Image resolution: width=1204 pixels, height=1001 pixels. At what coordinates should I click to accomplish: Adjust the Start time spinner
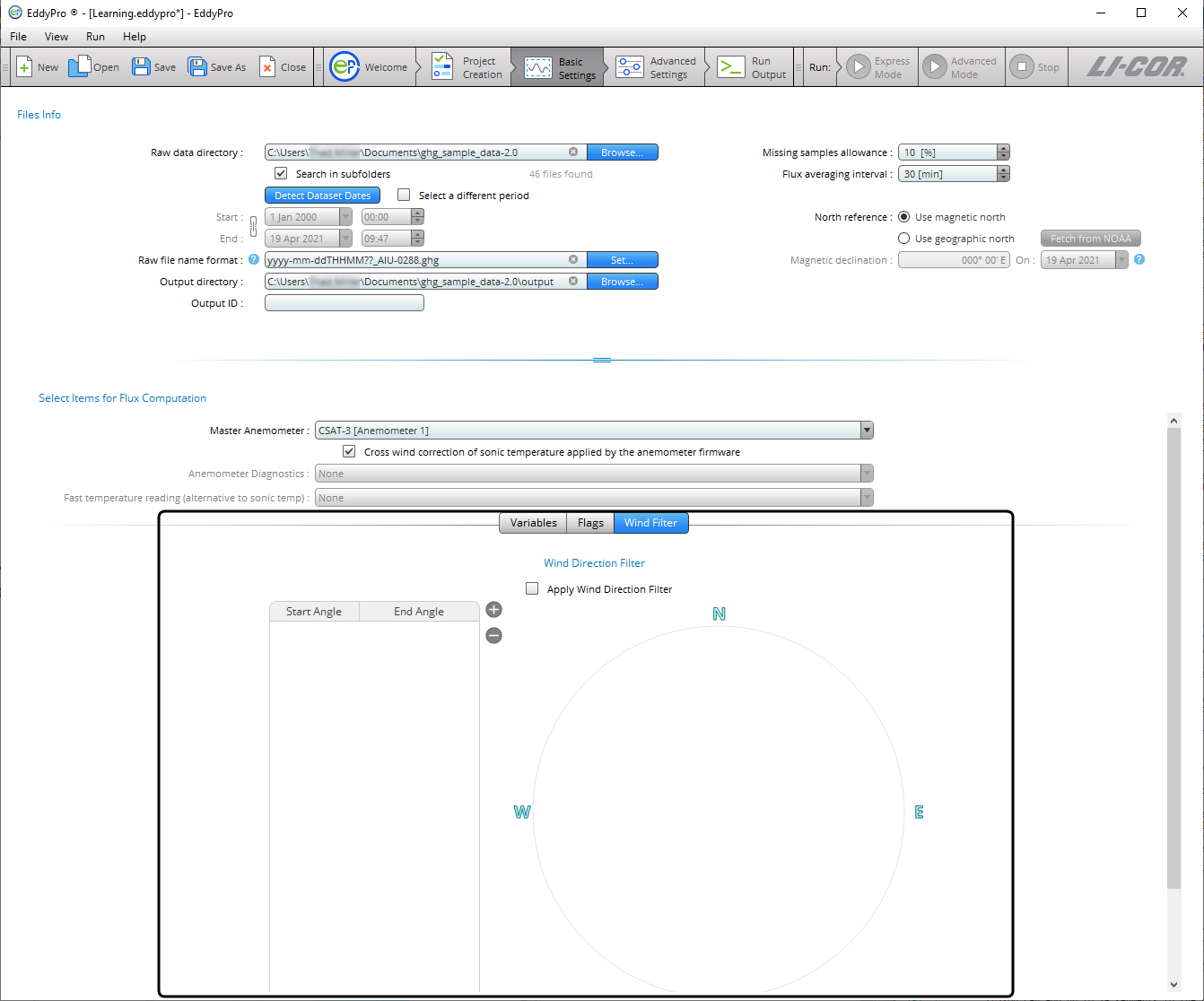point(417,217)
